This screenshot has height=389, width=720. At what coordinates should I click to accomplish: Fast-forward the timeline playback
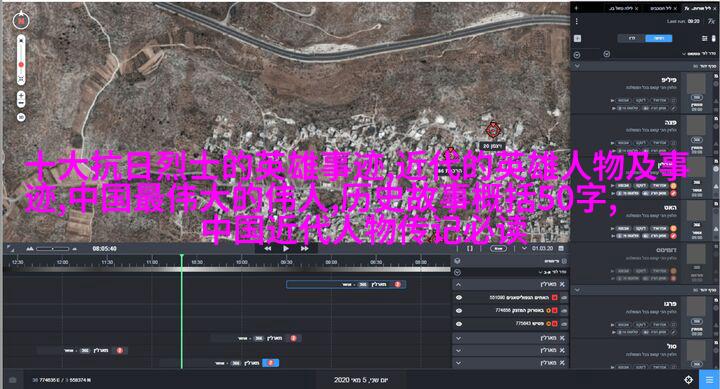[x=304, y=248]
